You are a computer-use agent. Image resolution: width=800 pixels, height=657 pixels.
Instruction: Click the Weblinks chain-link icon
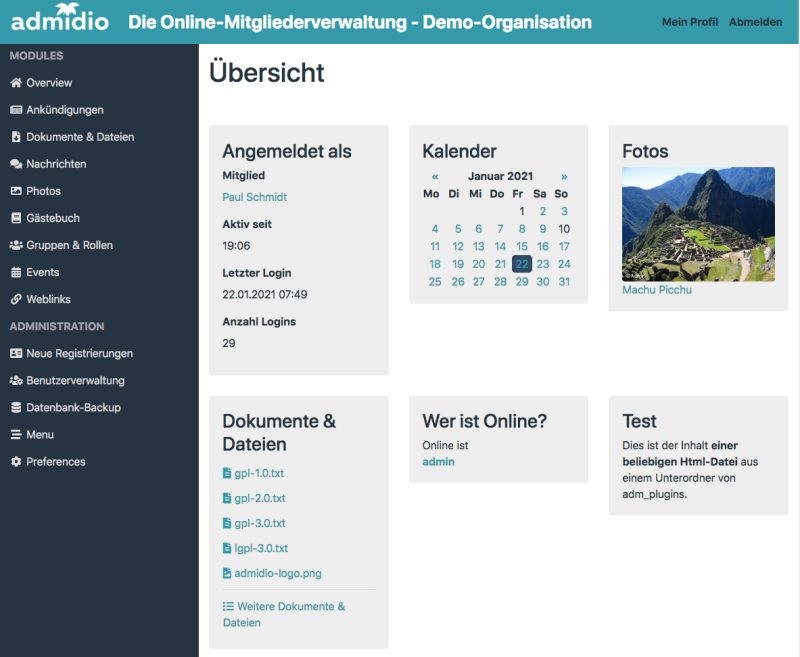tap(14, 299)
